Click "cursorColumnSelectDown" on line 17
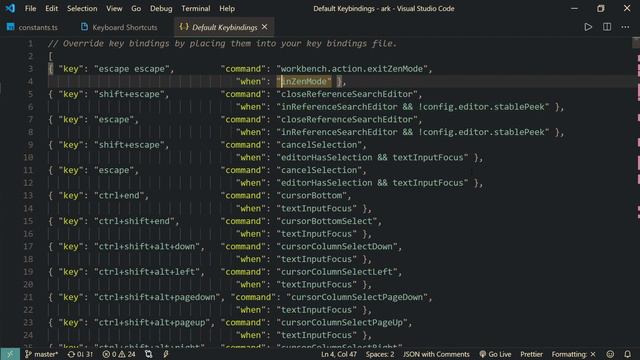 pos(336,246)
